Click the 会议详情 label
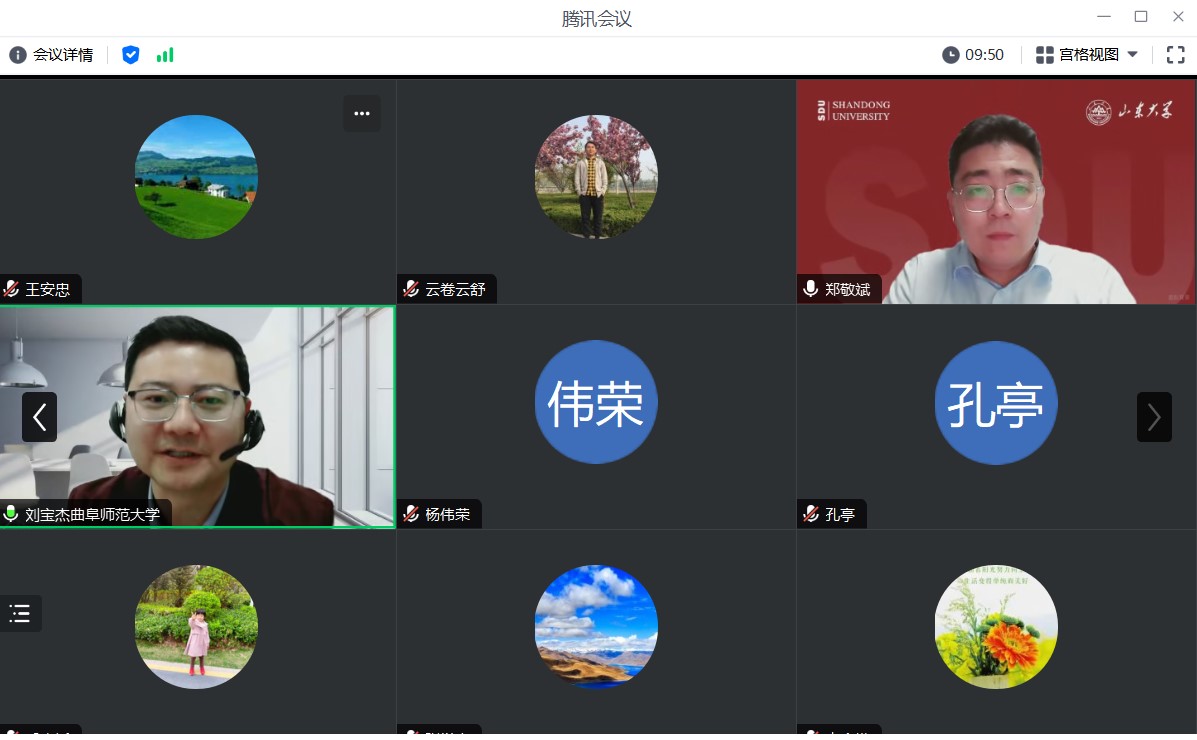The height and width of the screenshot is (740, 1197). point(63,55)
